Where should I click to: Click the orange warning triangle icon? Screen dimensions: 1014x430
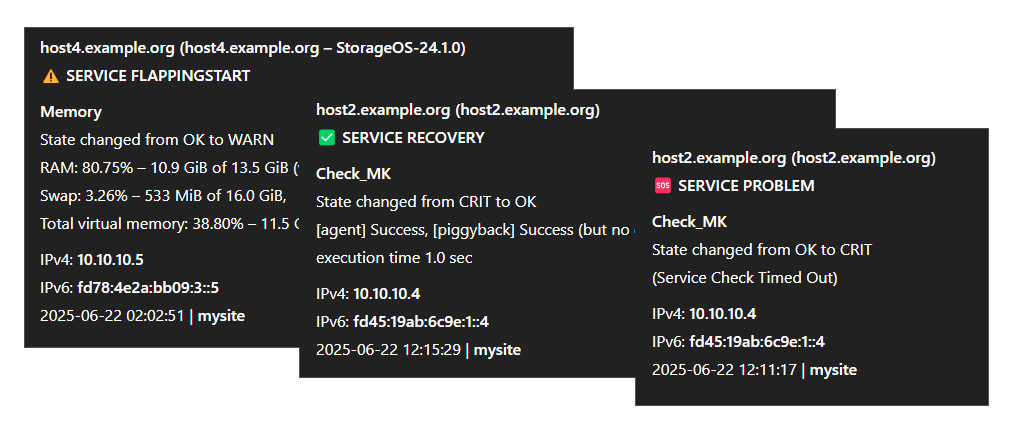(50, 76)
